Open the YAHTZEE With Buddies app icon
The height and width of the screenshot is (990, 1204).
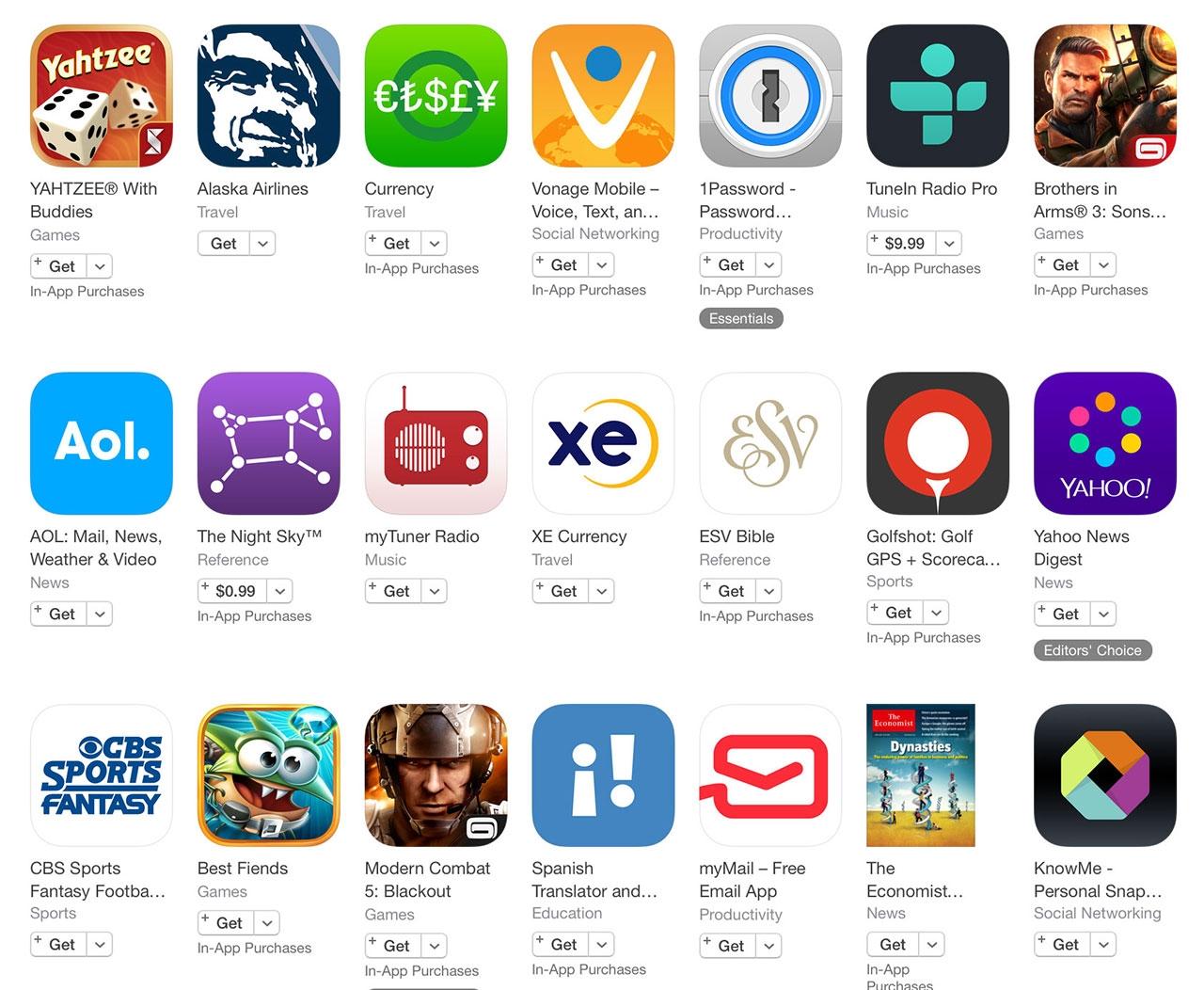click(102, 96)
